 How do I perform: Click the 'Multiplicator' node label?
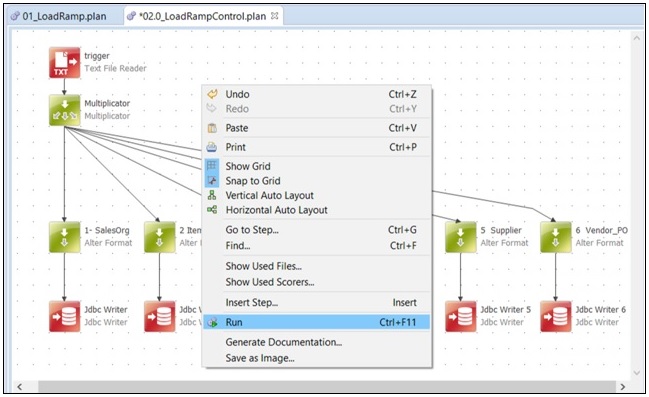point(107,103)
